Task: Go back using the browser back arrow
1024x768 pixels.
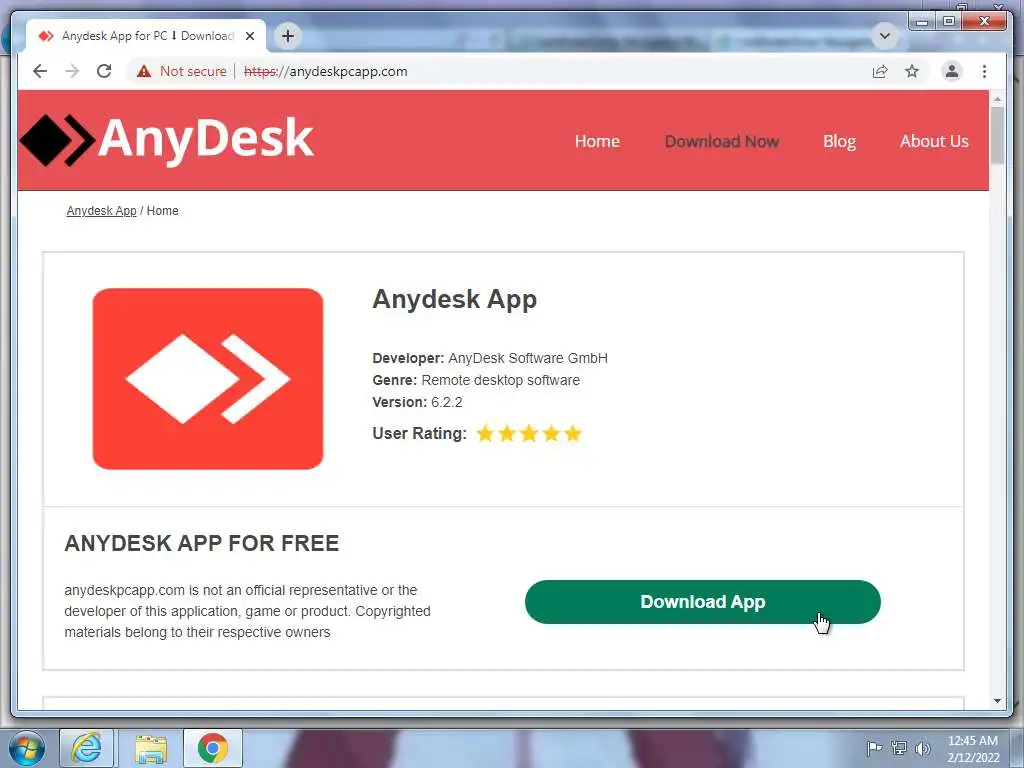Action: coord(40,71)
